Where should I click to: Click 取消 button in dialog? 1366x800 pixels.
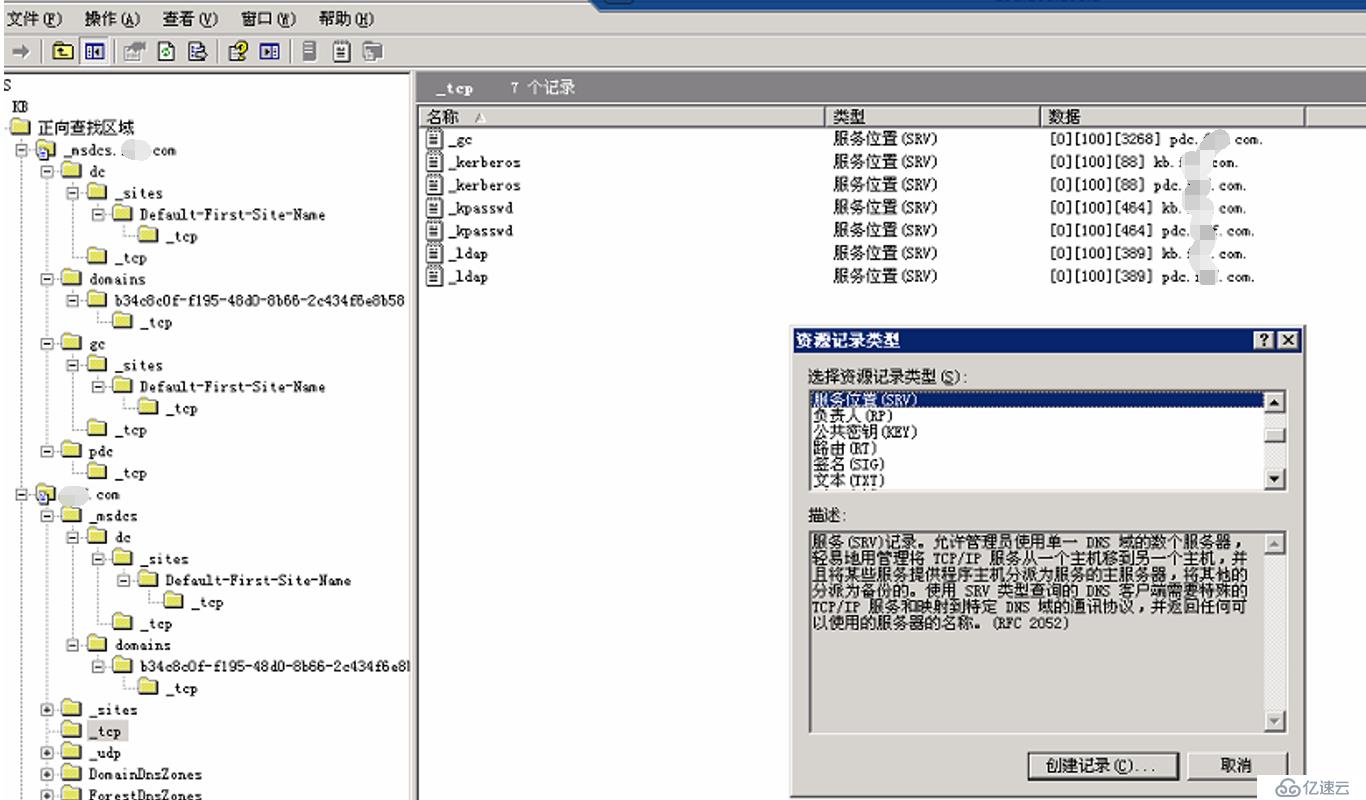coord(1236,766)
